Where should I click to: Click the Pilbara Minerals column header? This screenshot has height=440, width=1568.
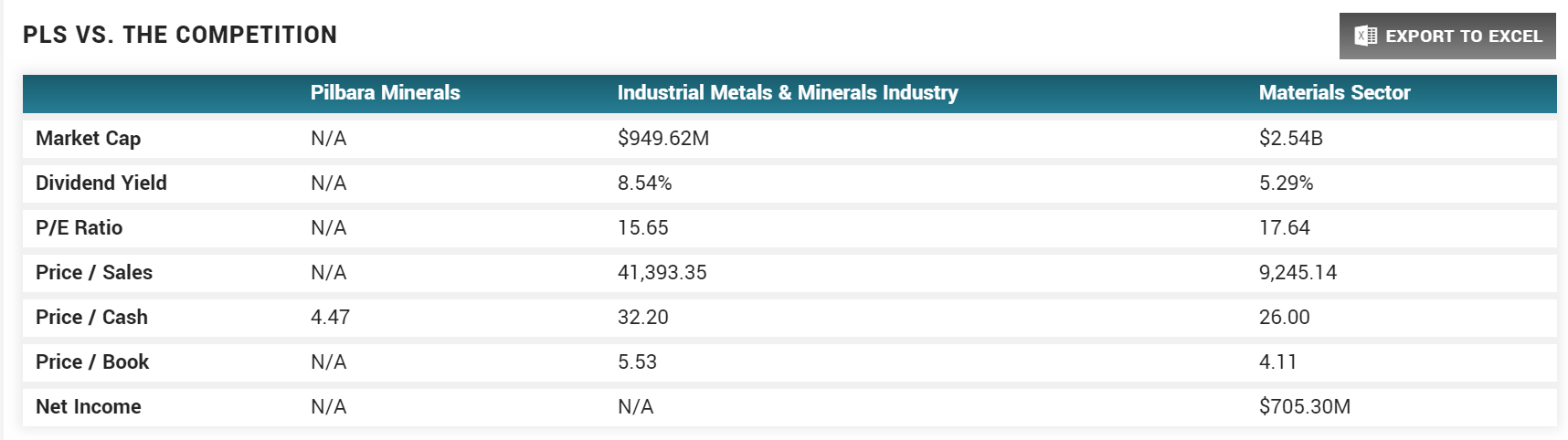(385, 93)
